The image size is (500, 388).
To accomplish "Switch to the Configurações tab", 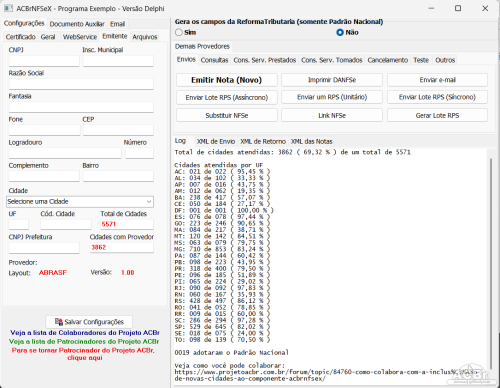I will [24, 23].
